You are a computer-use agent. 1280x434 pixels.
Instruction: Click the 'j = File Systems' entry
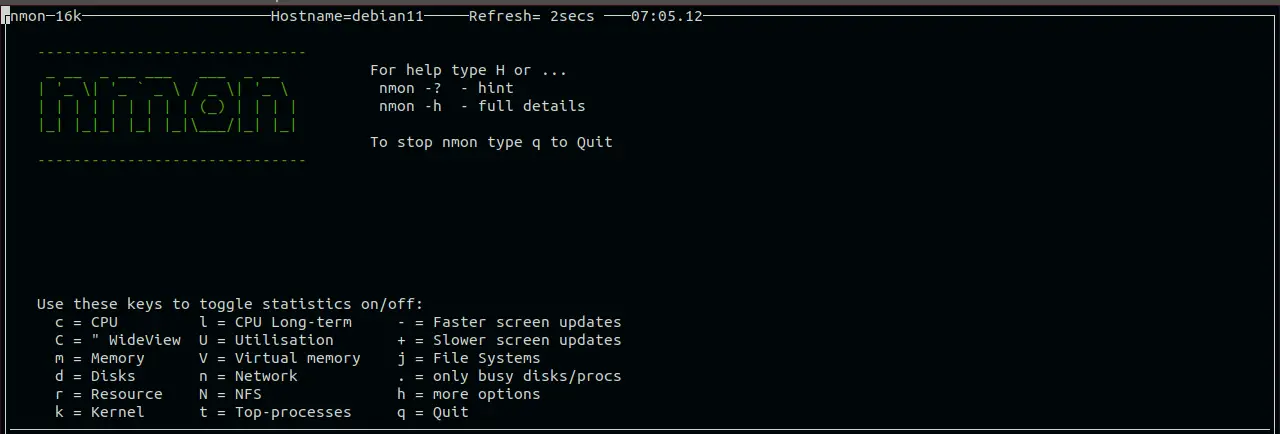[469, 358]
